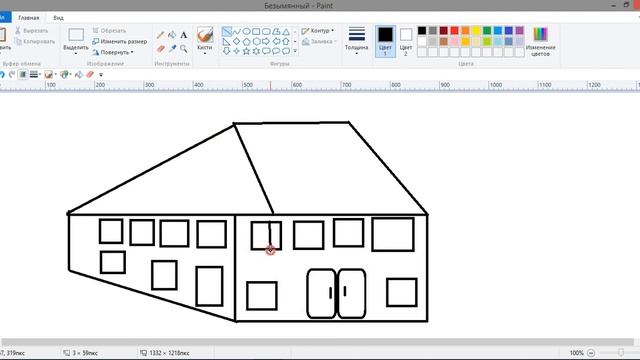The image size is (640, 360).
Task: Choose the Four-point star shape
Action: pyautogui.click(x=237, y=51)
